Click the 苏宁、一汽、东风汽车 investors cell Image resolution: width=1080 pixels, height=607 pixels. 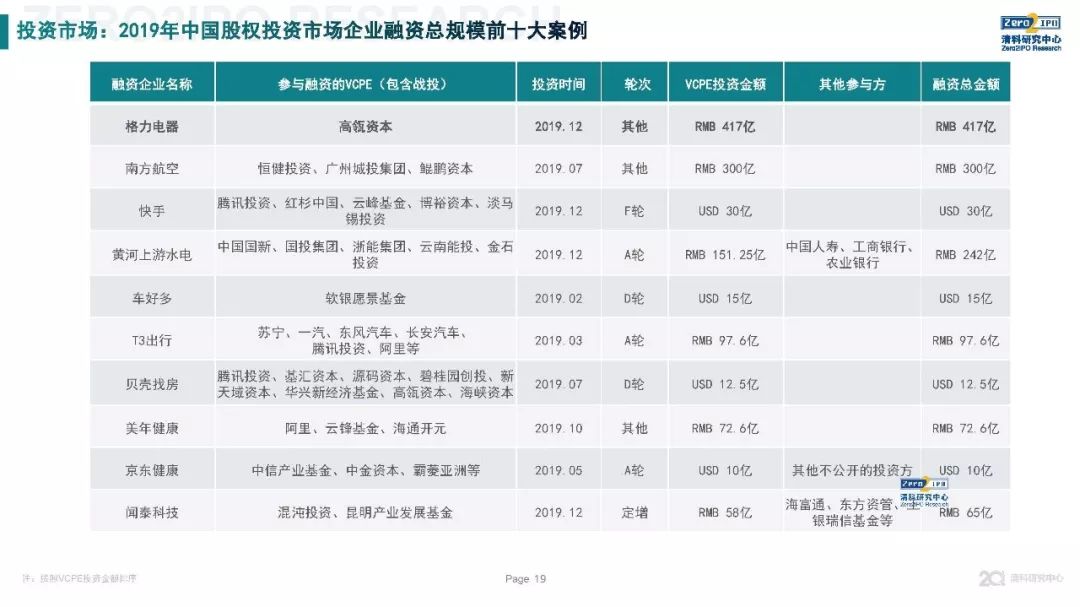pyautogui.click(x=365, y=340)
